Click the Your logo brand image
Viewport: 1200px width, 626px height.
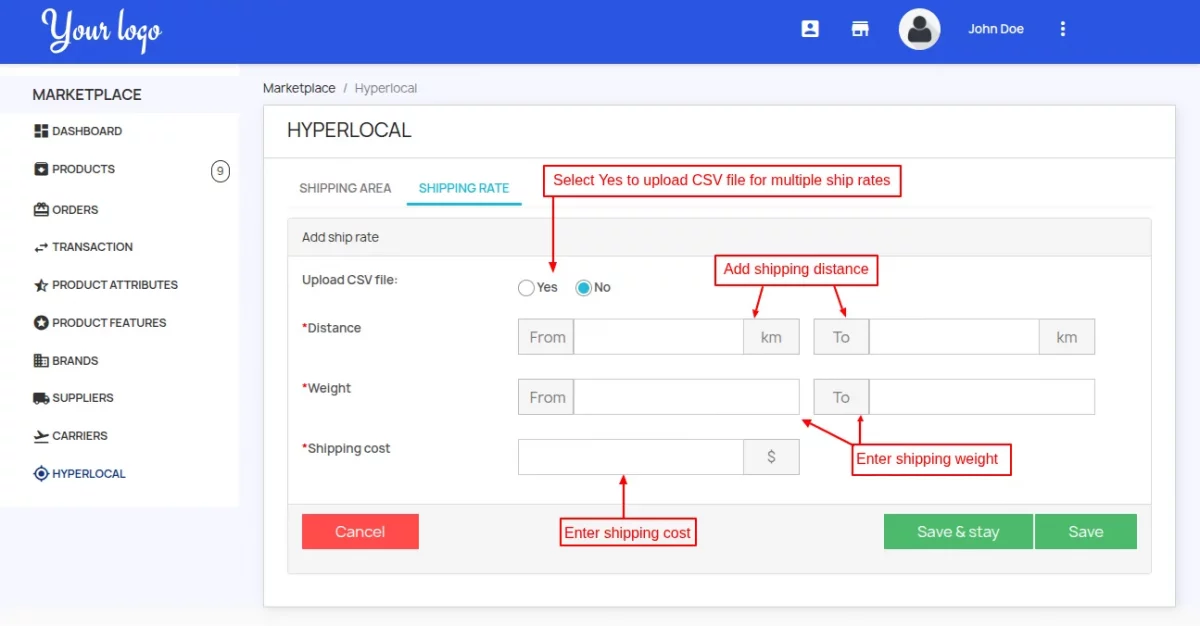(x=102, y=31)
